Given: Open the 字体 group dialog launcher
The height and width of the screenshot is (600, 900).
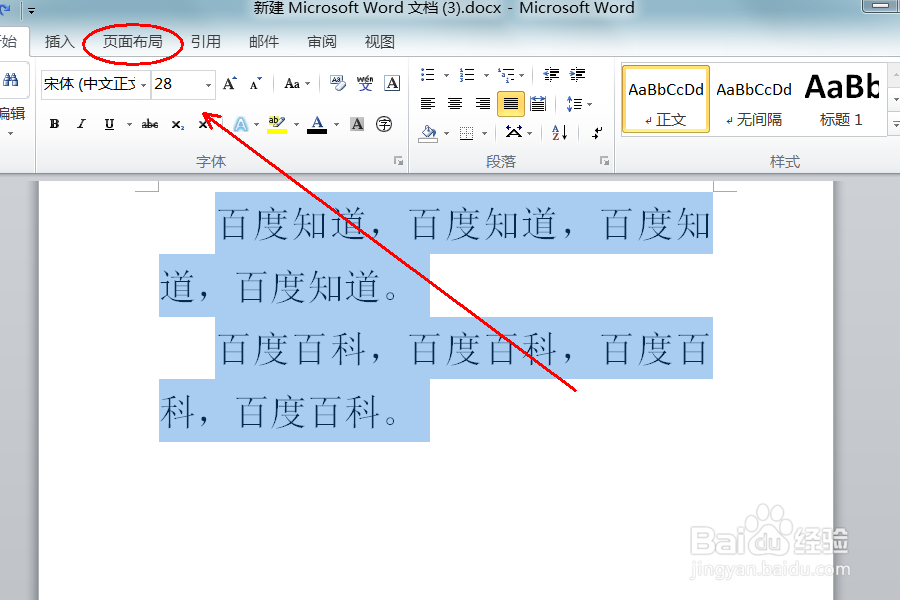Looking at the screenshot, I should [397, 160].
